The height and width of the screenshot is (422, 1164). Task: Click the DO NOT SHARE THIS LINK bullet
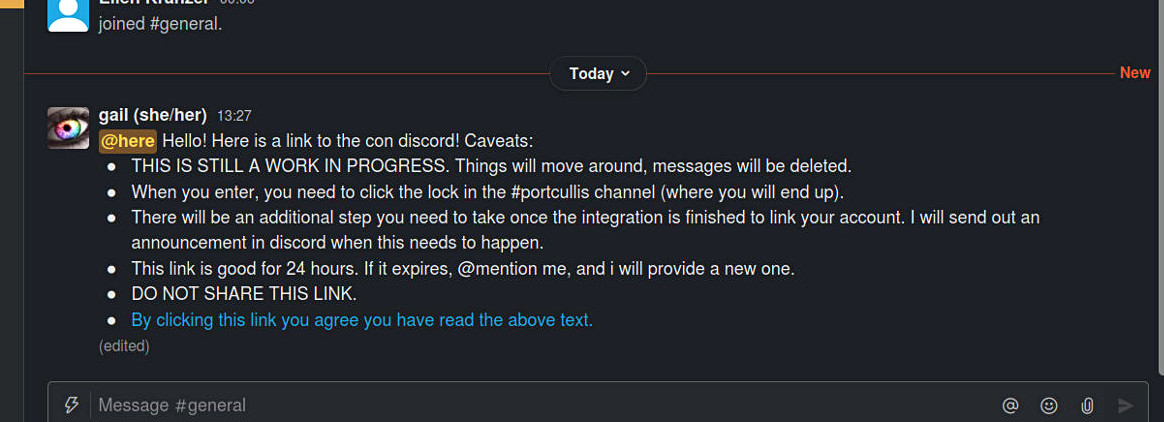click(x=244, y=294)
